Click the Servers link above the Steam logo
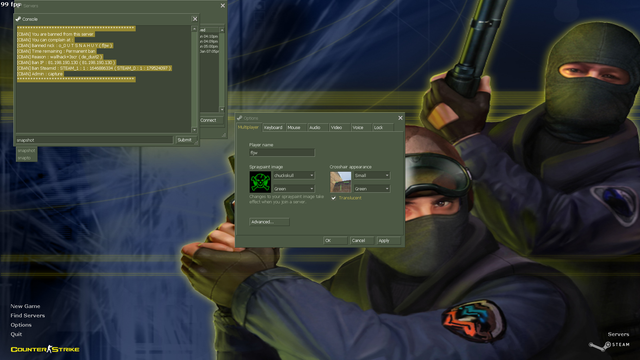Image resolution: width=640 pixels, height=360 pixels. point(618,334)
